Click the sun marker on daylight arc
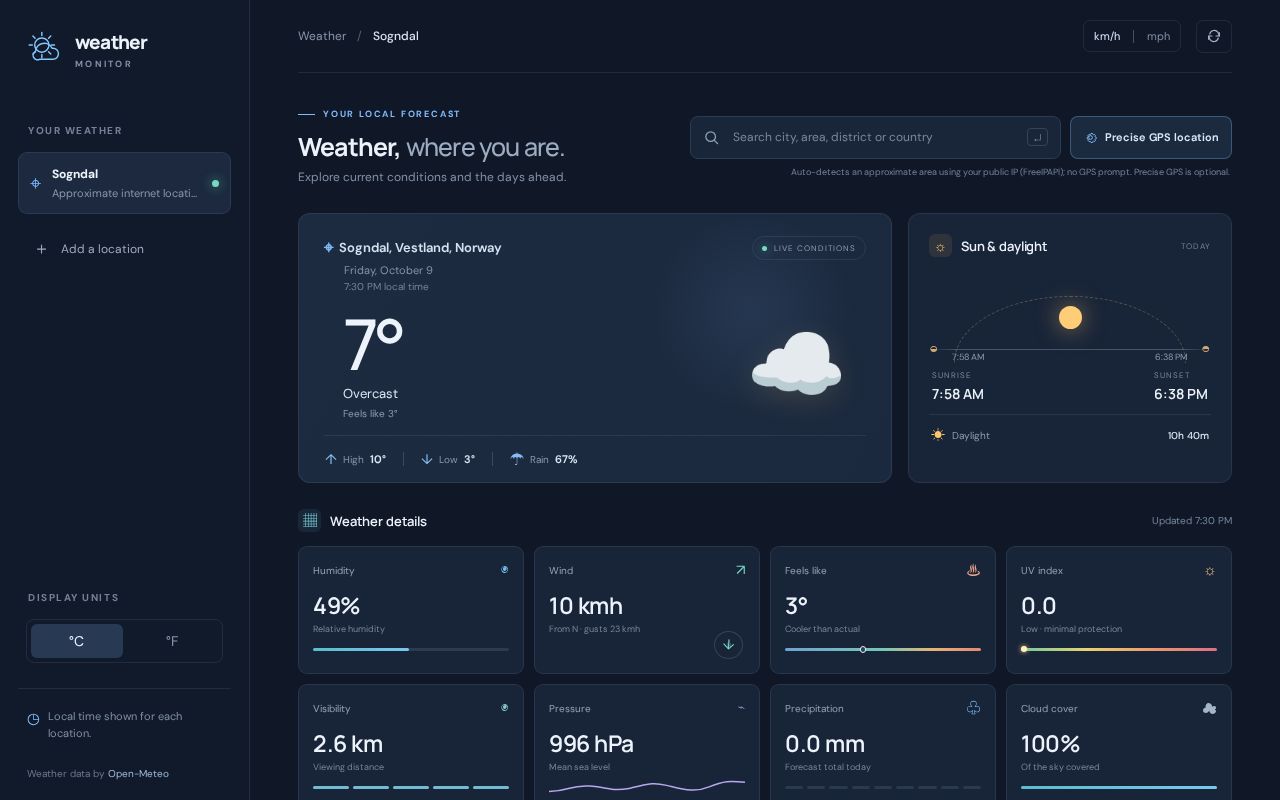 pyautogui.click(x=1070, y=318)
